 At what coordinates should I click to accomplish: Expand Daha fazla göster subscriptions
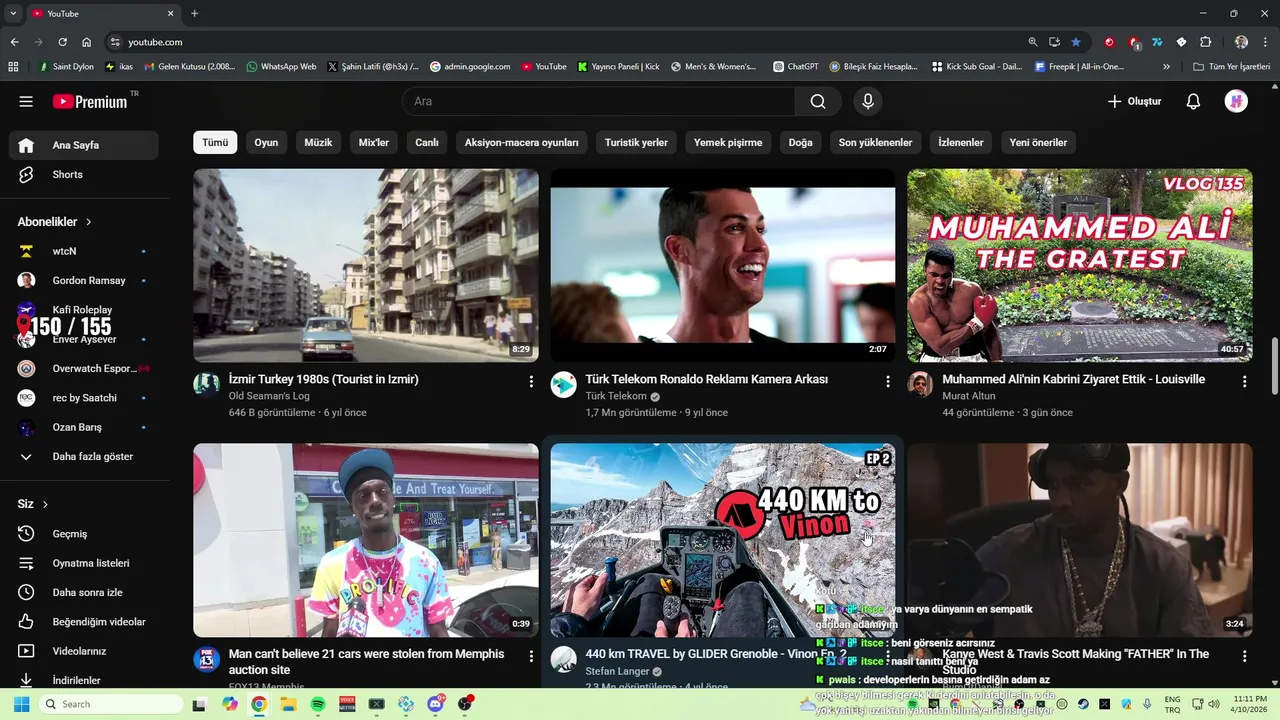(x=85, y=456)
